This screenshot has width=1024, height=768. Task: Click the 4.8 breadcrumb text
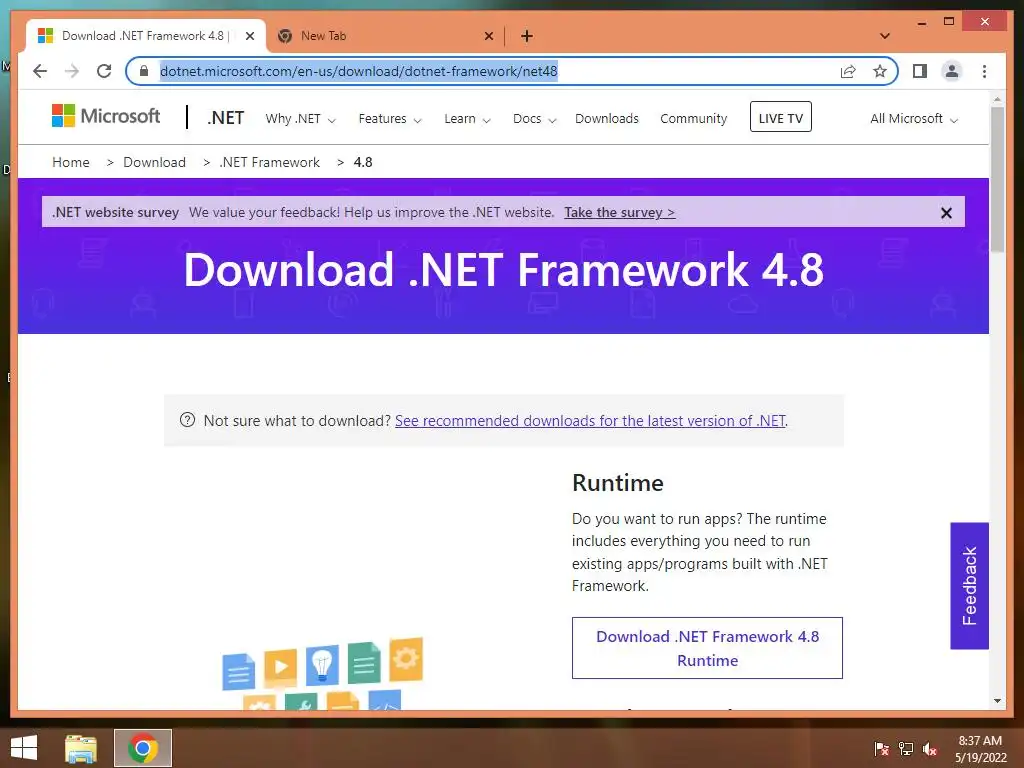(363, 162)
